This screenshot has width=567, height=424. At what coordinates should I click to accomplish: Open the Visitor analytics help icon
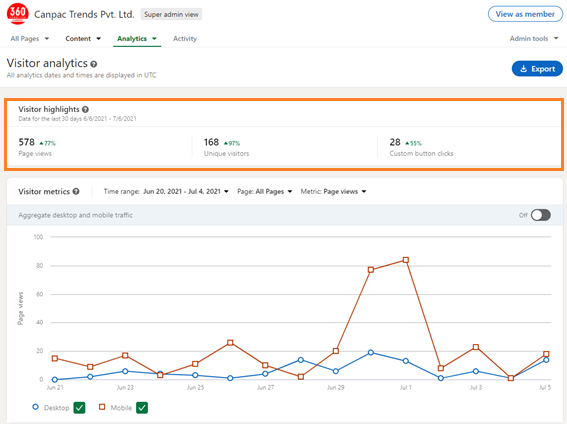click(94, 64)
